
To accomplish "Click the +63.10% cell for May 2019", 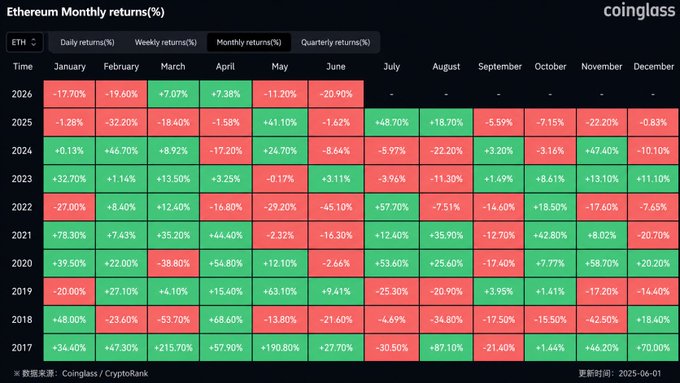I will (280, 291).
